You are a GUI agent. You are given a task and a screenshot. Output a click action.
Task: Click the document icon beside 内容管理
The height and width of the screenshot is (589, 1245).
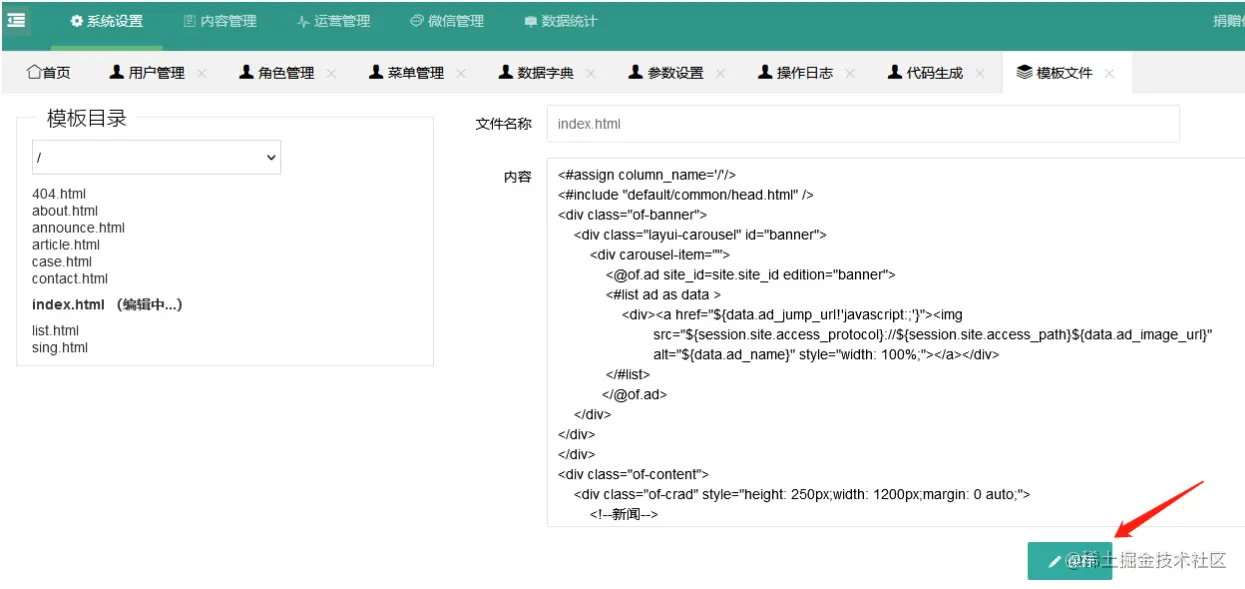(x=190, y=21)
